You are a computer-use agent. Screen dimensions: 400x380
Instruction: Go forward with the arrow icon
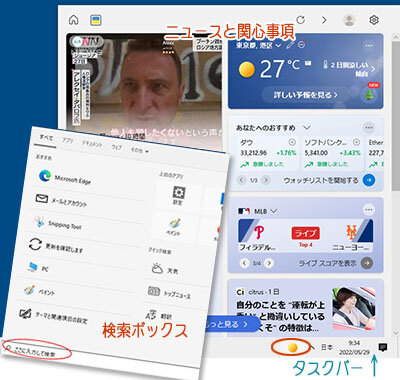[324, 20]
